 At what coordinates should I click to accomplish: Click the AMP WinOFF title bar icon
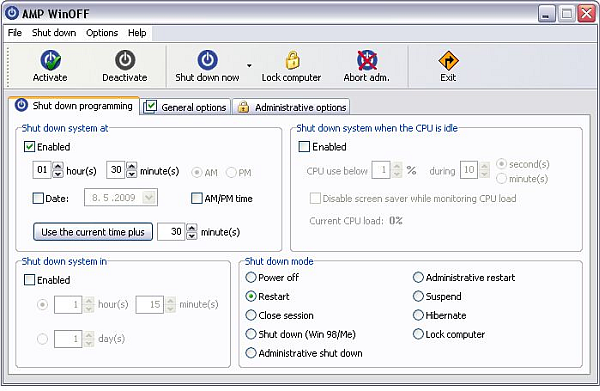click(x=12, y=13)
